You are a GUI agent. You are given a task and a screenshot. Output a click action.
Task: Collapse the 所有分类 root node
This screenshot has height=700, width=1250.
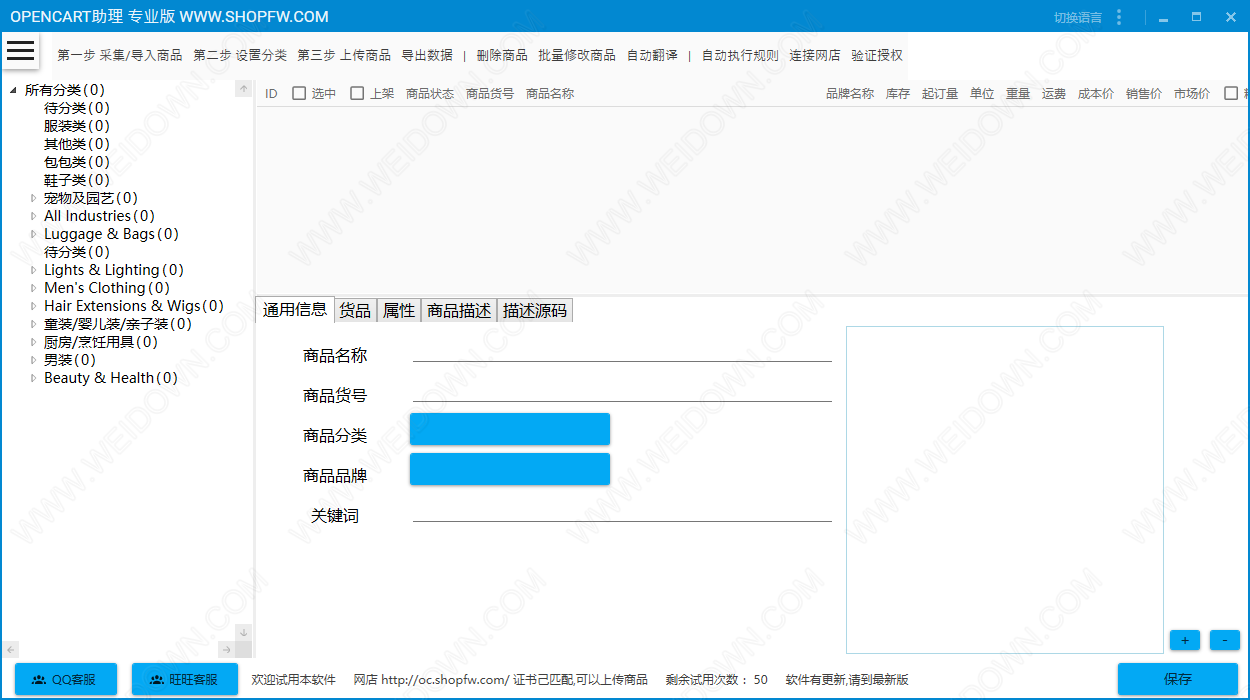tap(13, 90)
